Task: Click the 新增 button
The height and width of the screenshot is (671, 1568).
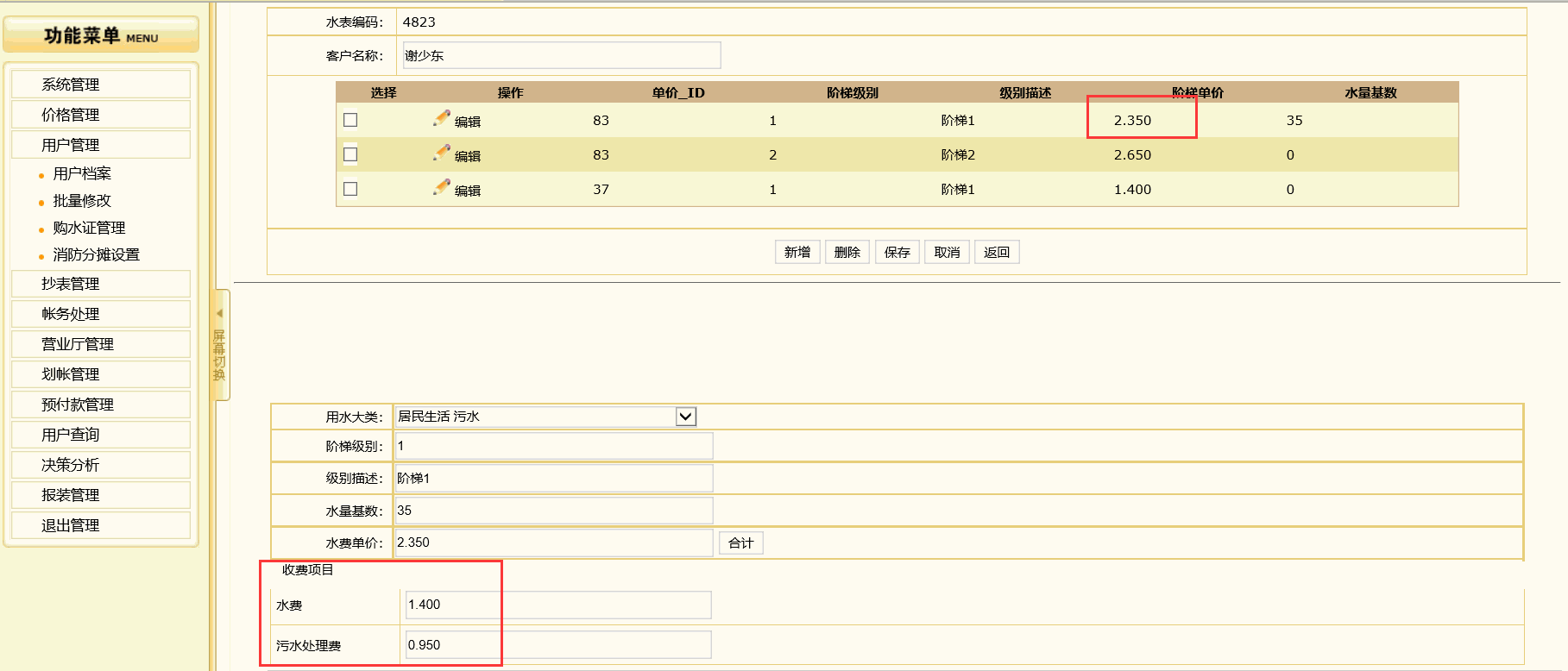Action: point(797,252)
